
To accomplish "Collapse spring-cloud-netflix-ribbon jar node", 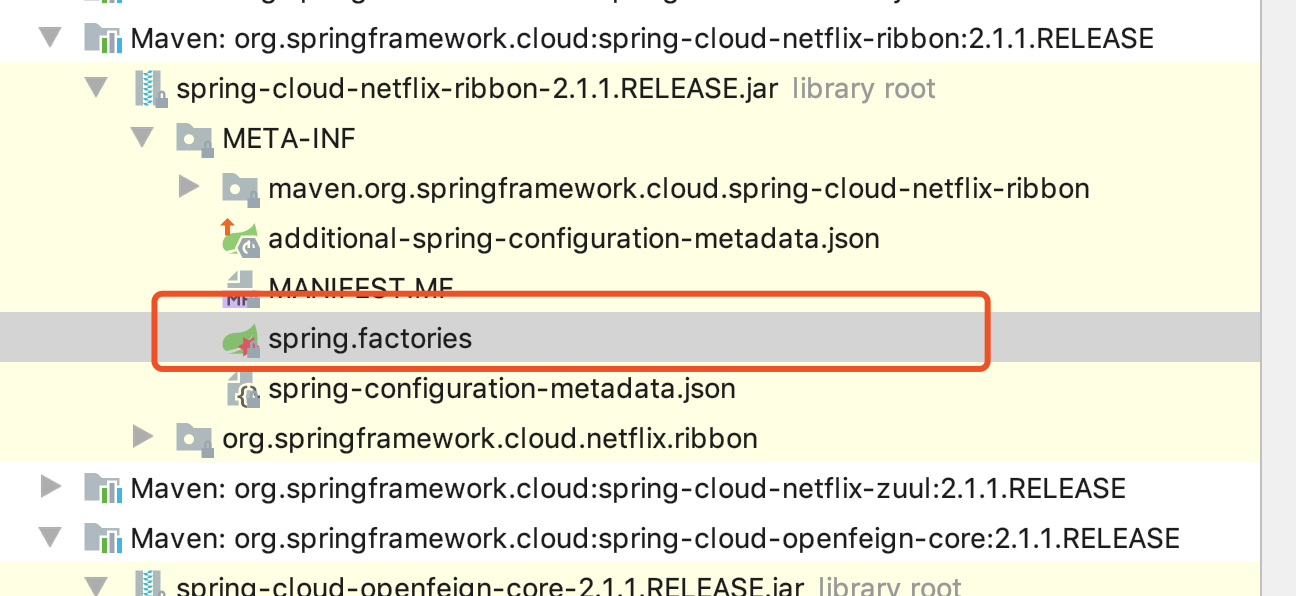I will pyautogui.click(x=95, y=88).
